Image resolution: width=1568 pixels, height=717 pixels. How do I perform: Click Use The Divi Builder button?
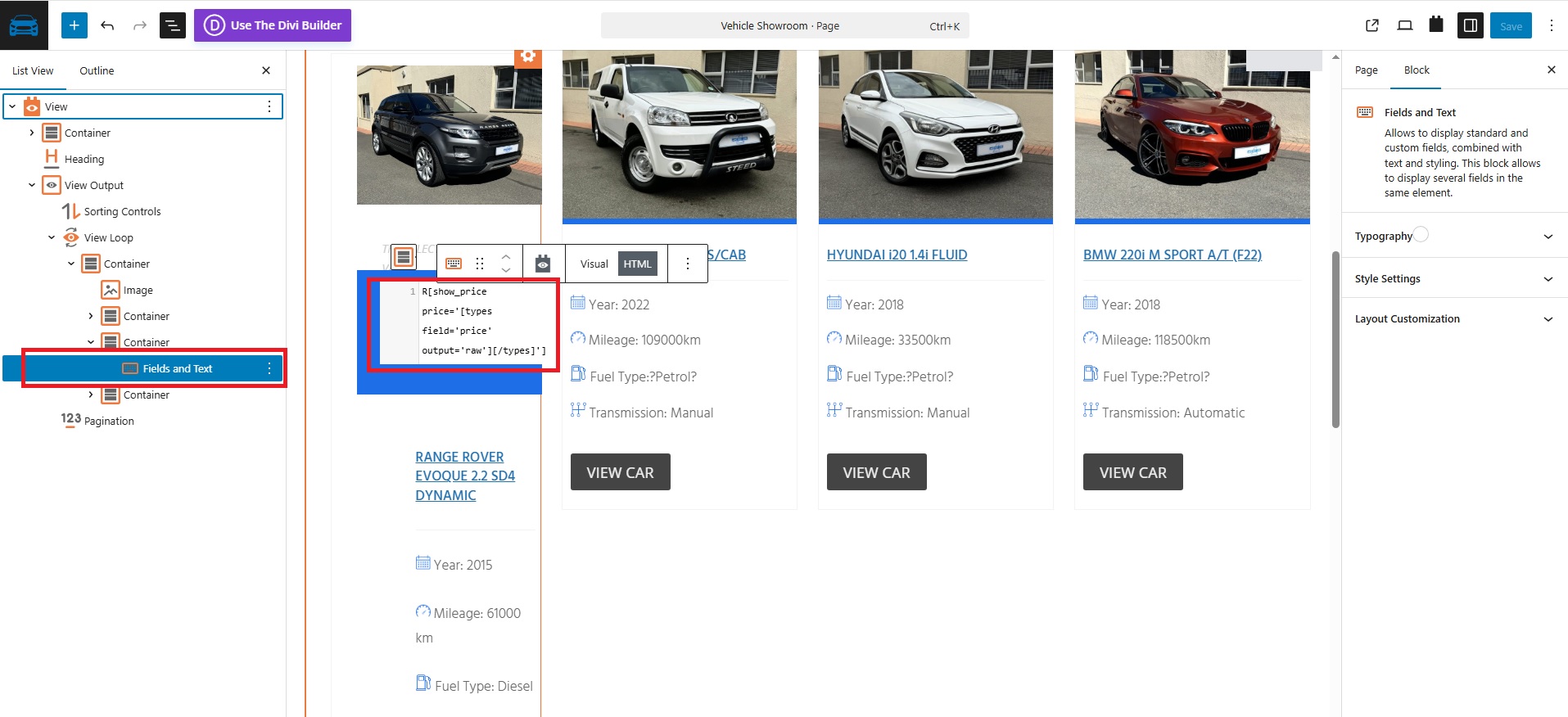click(273, 25)
